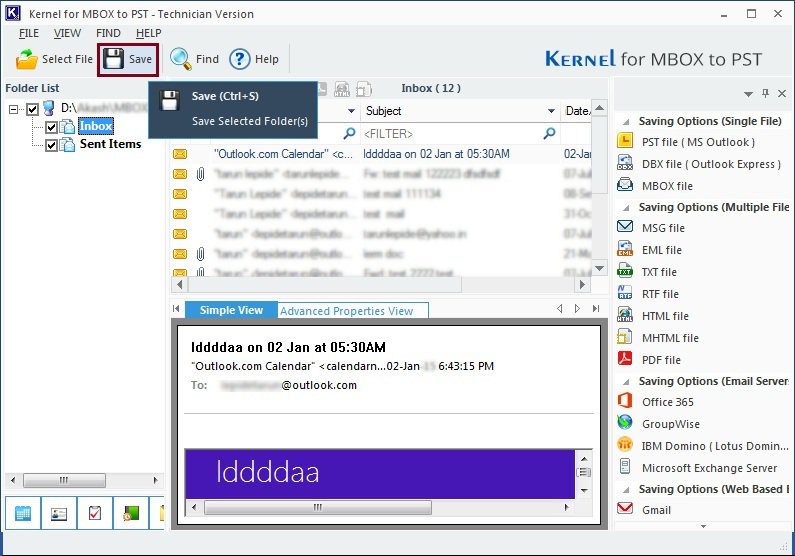Open the Subject column dropdown arrow

click(x=551, y=111)
